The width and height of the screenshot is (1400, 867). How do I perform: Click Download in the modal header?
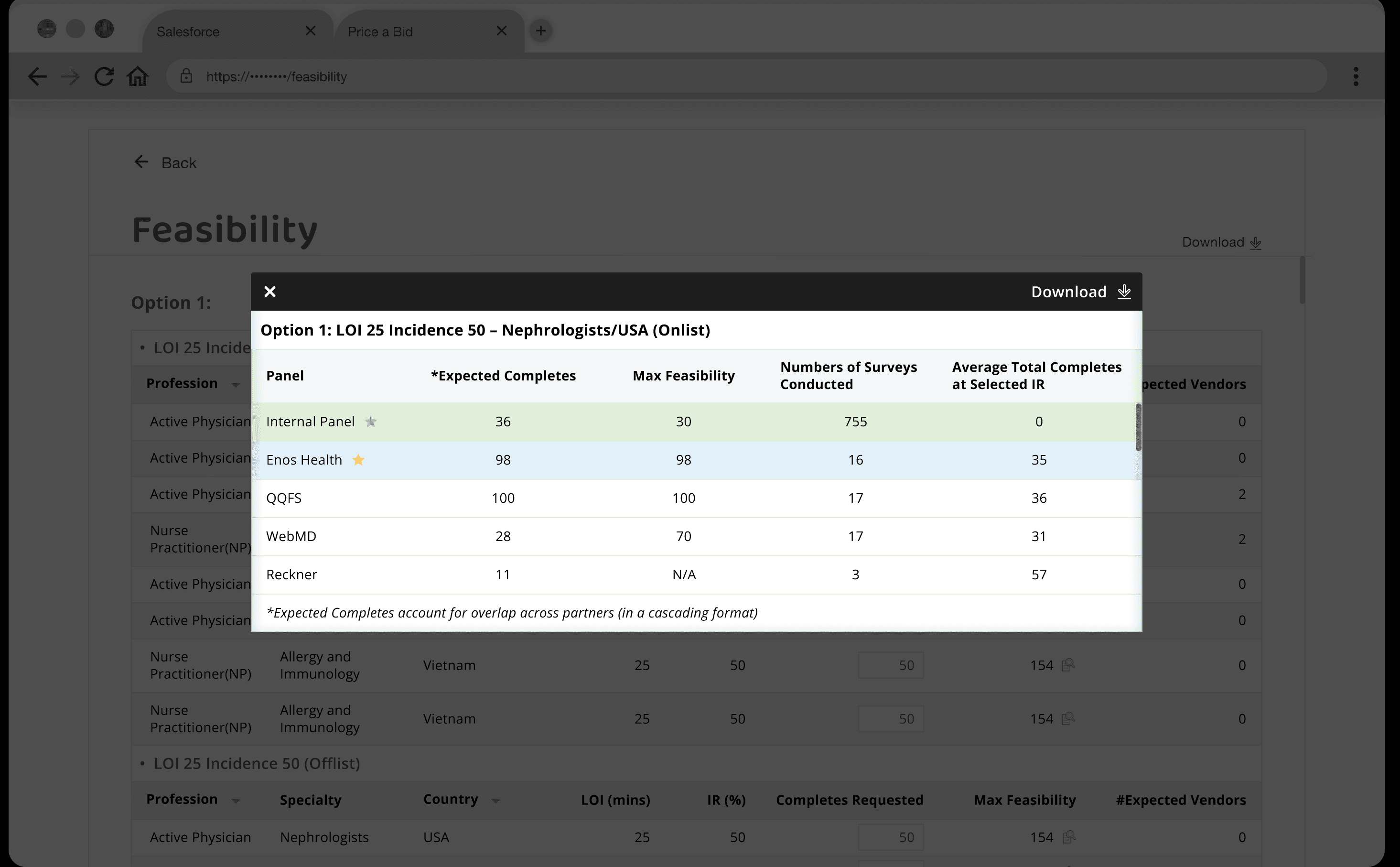1080,291
